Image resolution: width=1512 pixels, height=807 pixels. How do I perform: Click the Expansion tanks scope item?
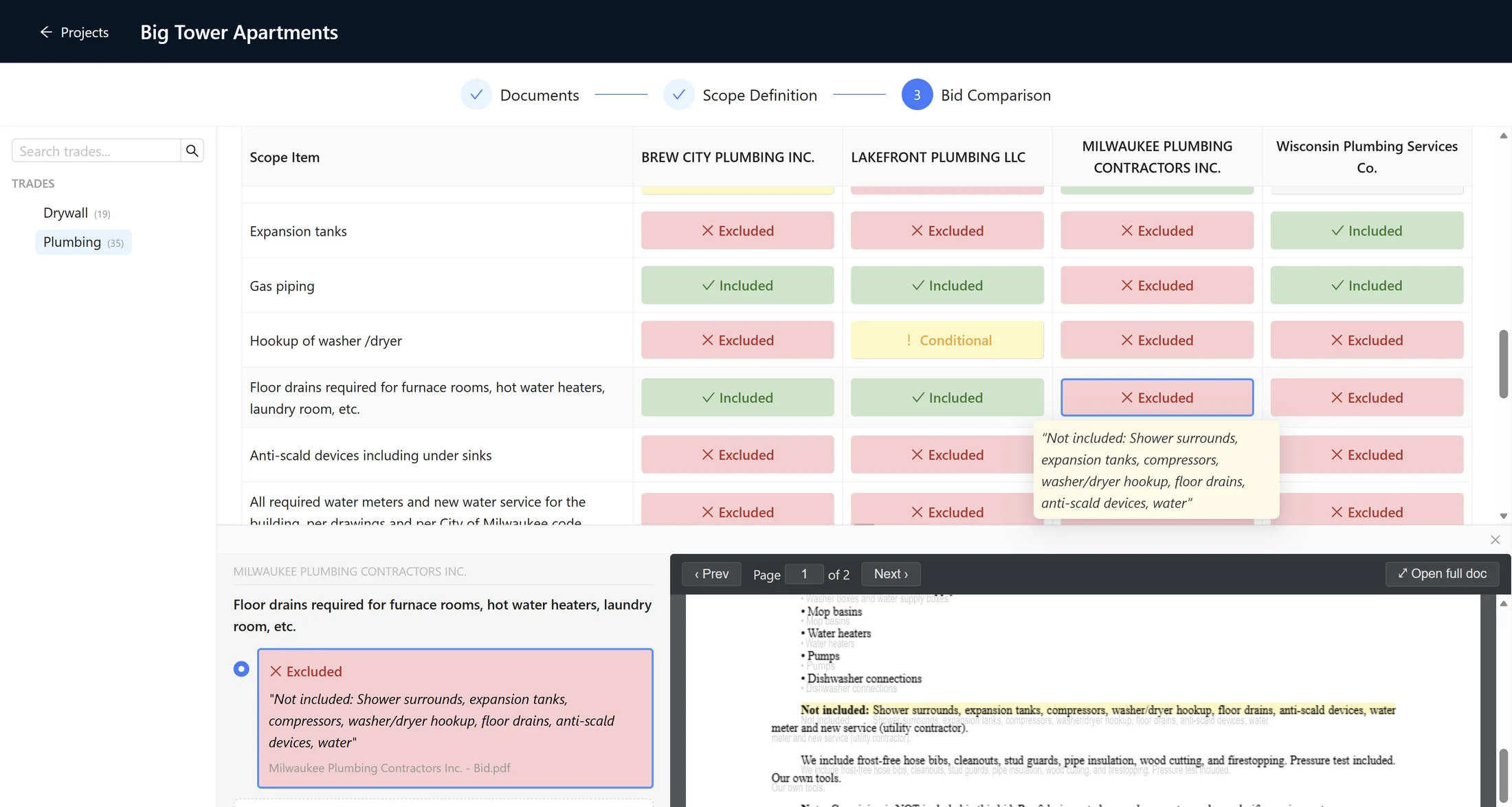tap(298, 232)
